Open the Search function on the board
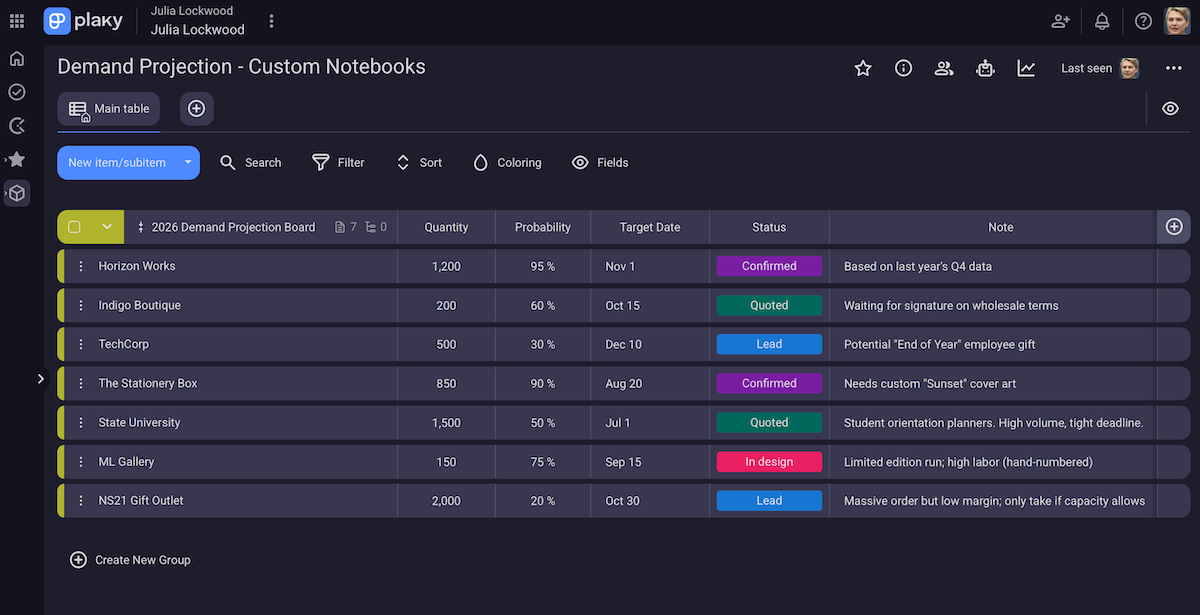This screenshot has height=615, width=1200. (250, 162)
